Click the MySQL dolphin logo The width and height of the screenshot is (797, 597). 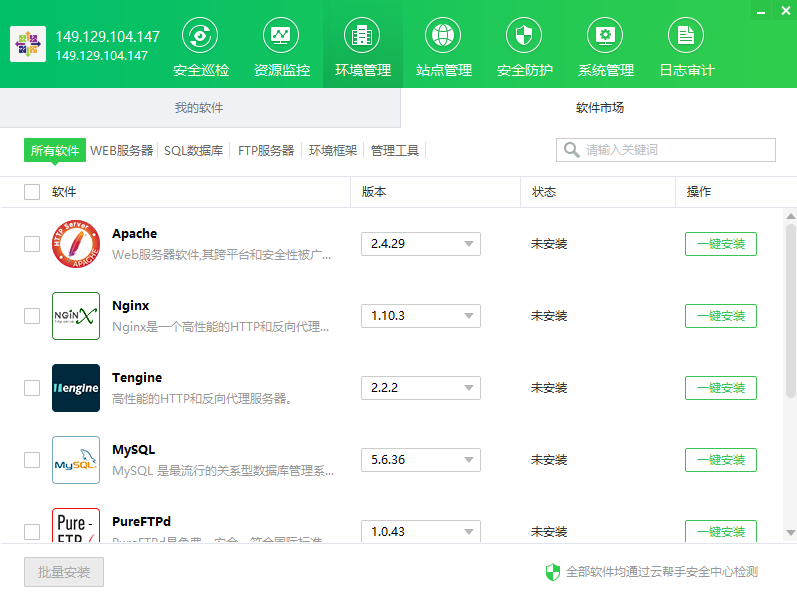pos(76,460)
